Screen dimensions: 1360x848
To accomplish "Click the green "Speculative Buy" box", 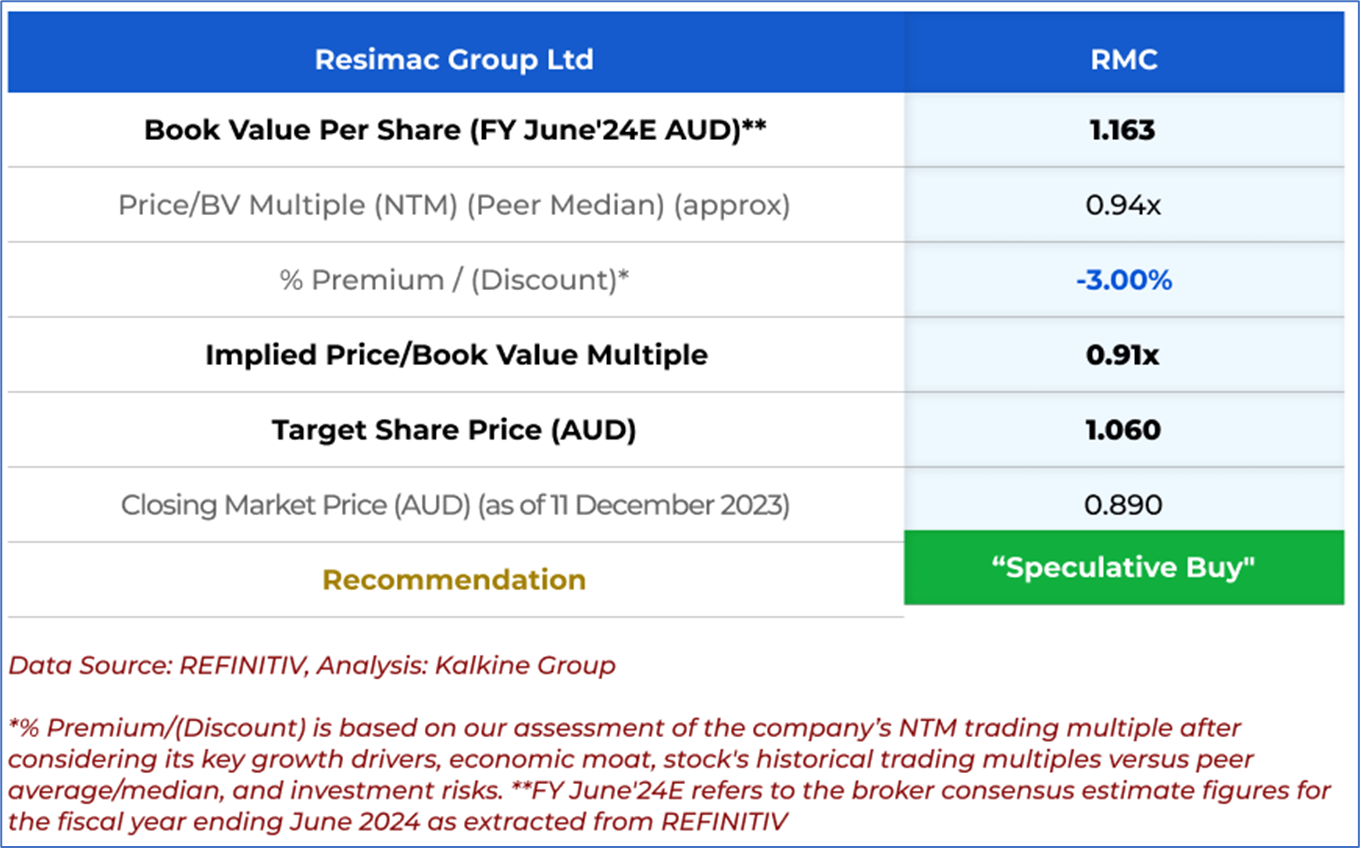I will coord(1123,568).
